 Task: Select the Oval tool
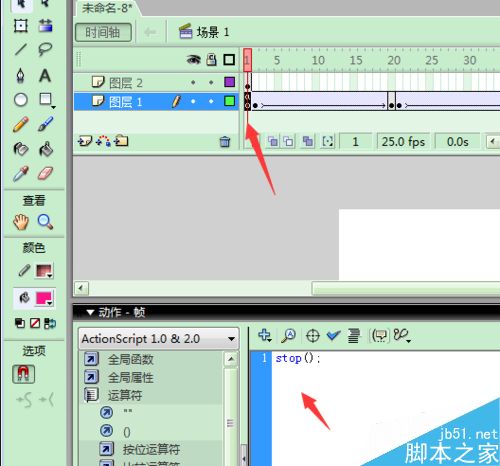click(x=21, y=99)
